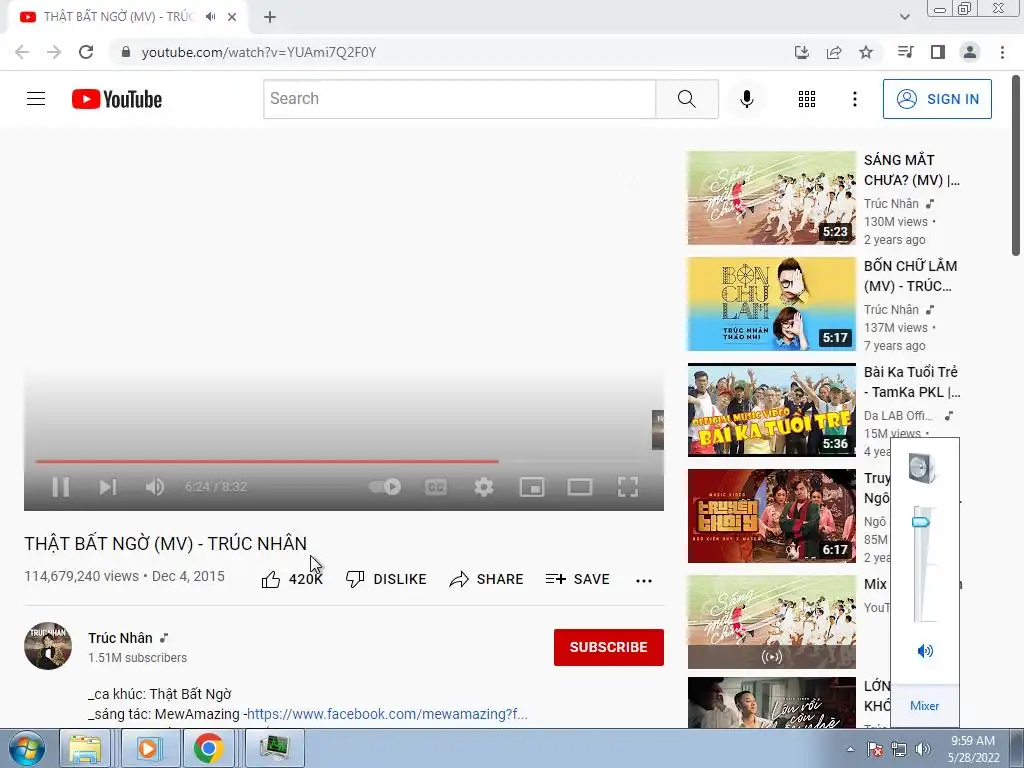Seek on the red video progress bar

[x=267, y=462]
